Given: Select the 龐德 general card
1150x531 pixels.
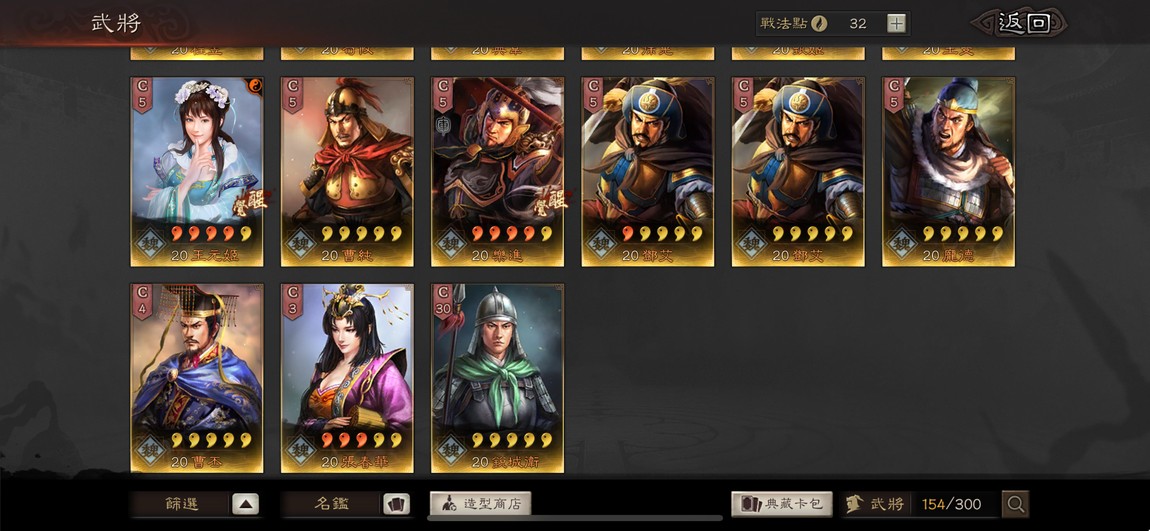Looking at the screenshot, I should 948,172.
